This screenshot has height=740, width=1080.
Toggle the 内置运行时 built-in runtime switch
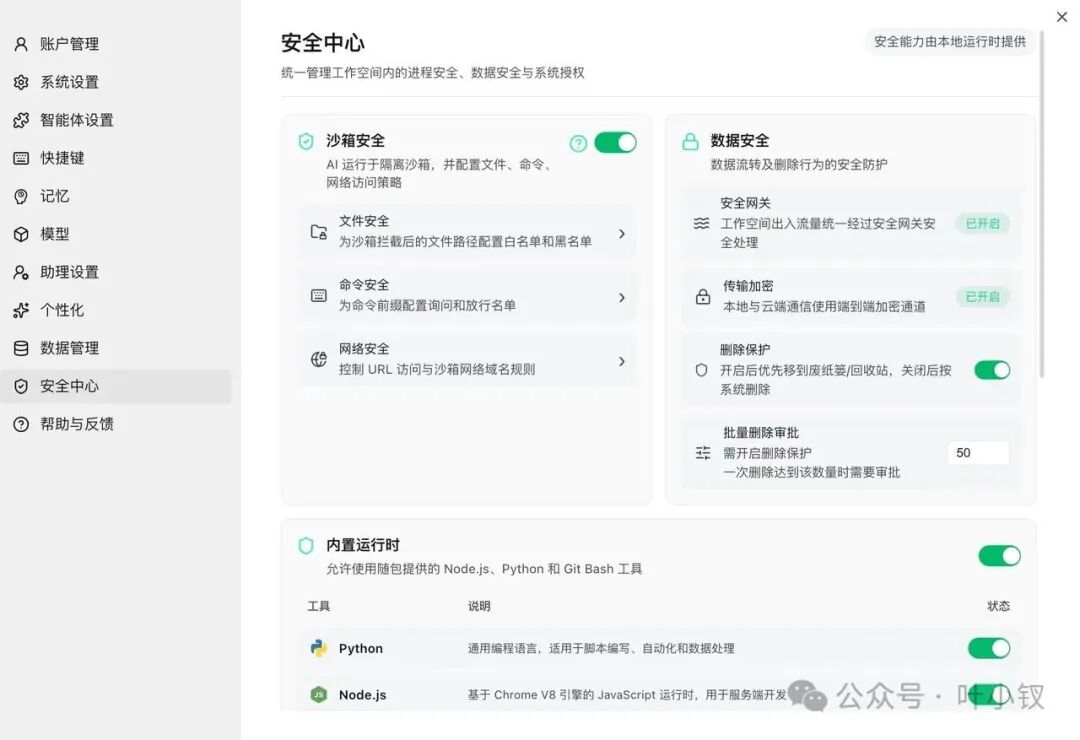click(999, 556)
